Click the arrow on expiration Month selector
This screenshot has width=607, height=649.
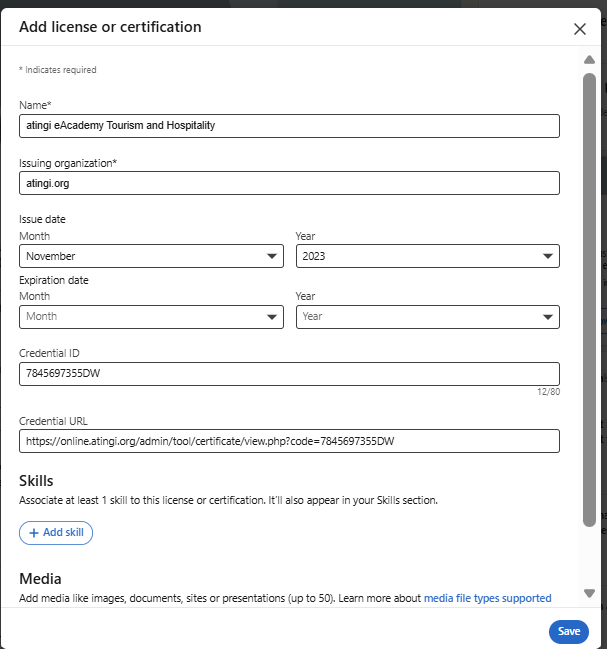pyautogui.click(x=272, y=317)
